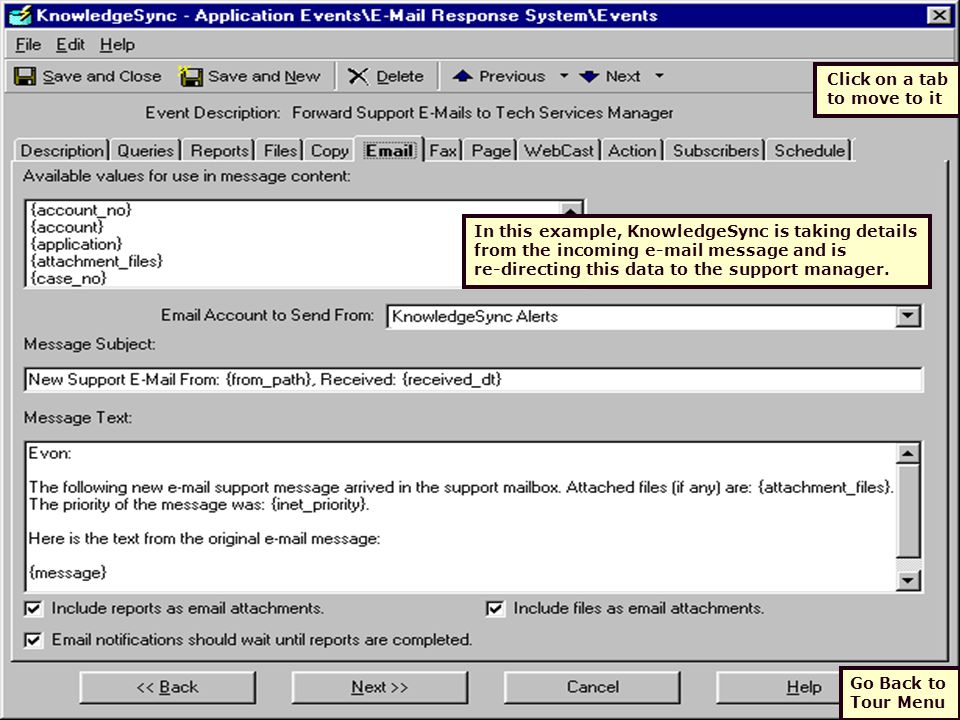Click the Message Text scrollbar thumb
The height and width of the screenshot is (720, 960).
tap(907, 511)
